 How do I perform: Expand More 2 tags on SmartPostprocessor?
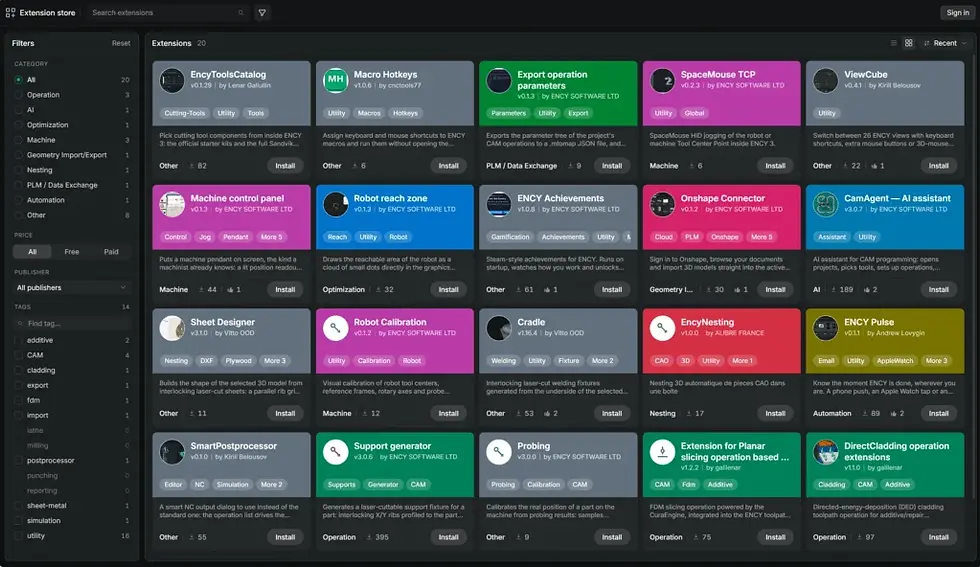tap(272, 484)
